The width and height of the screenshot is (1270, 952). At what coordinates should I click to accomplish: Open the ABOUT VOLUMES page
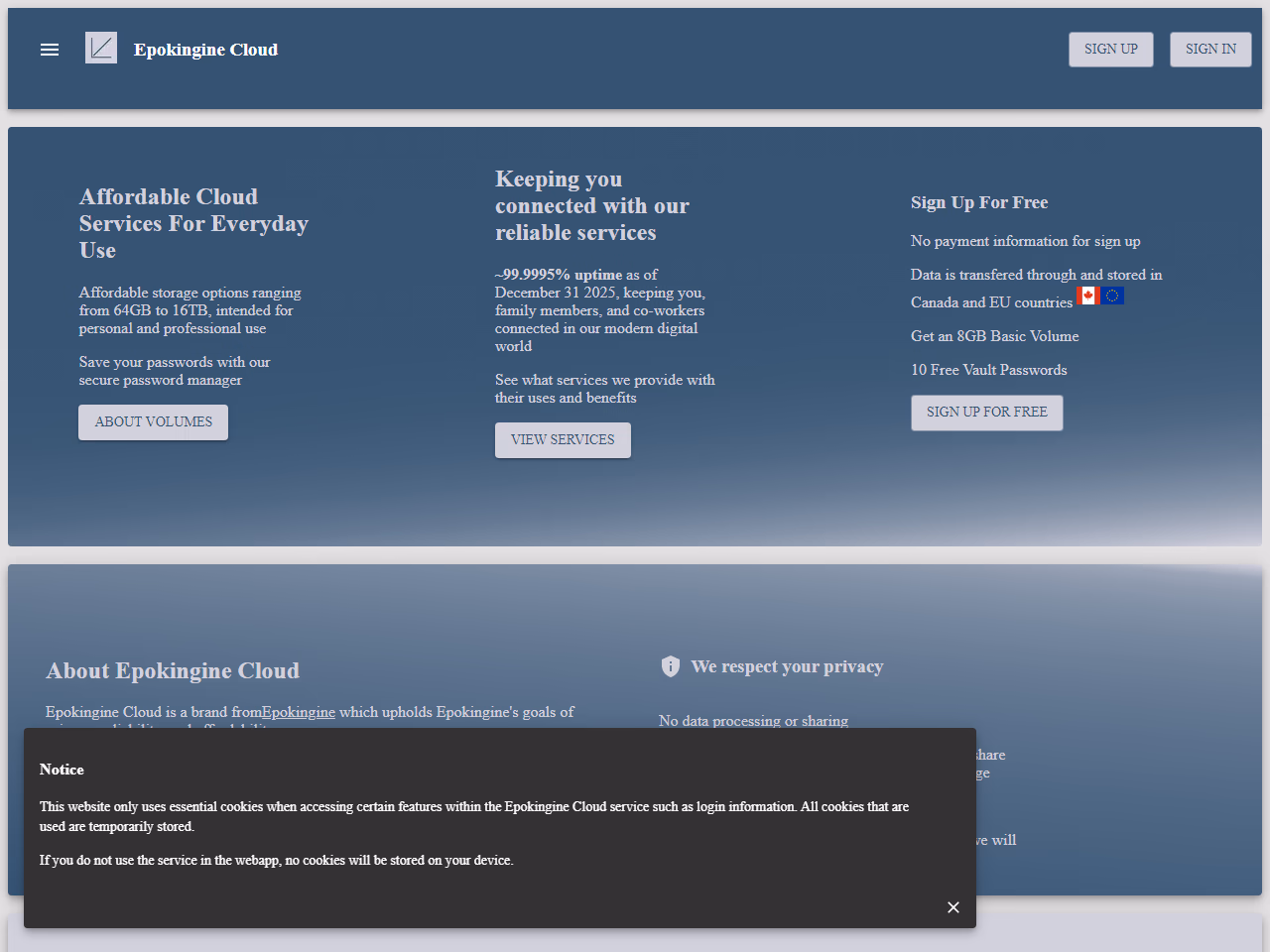click(153, 422)
